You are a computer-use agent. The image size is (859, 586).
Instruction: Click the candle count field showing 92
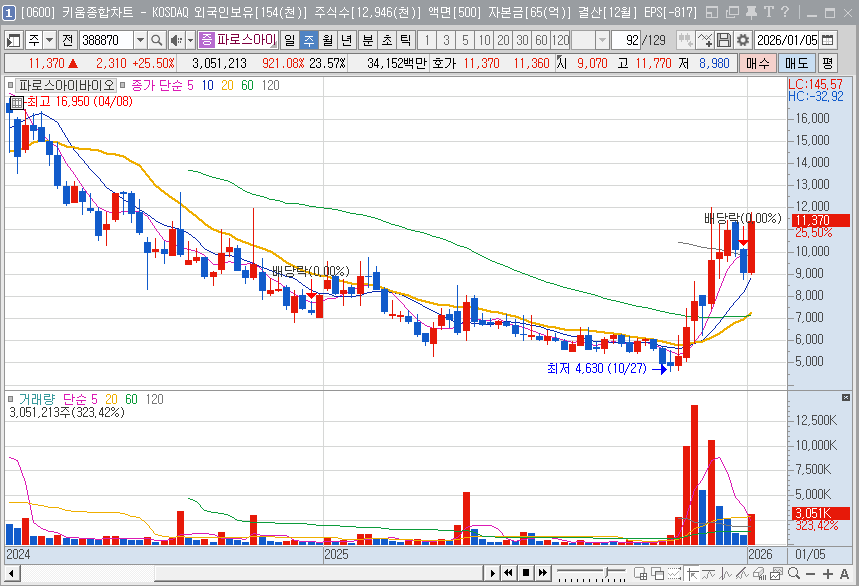[626, 40]
